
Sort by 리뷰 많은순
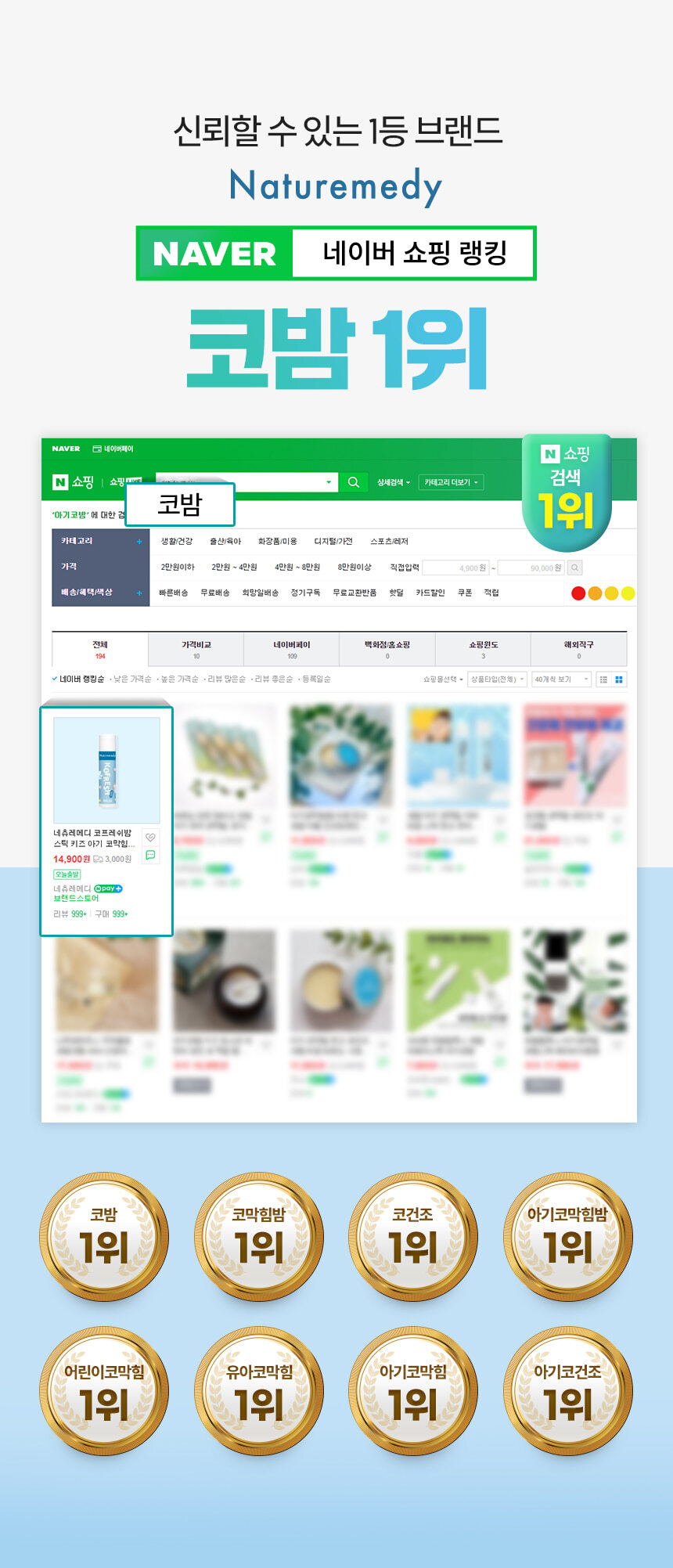(x=226, y=679)
